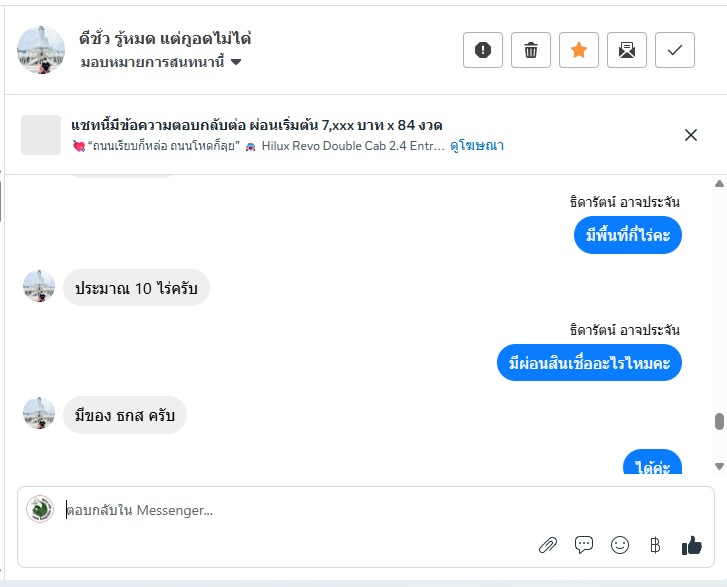Click the page avatar beside reply box

pyautogui.click(x=40, y=509)
